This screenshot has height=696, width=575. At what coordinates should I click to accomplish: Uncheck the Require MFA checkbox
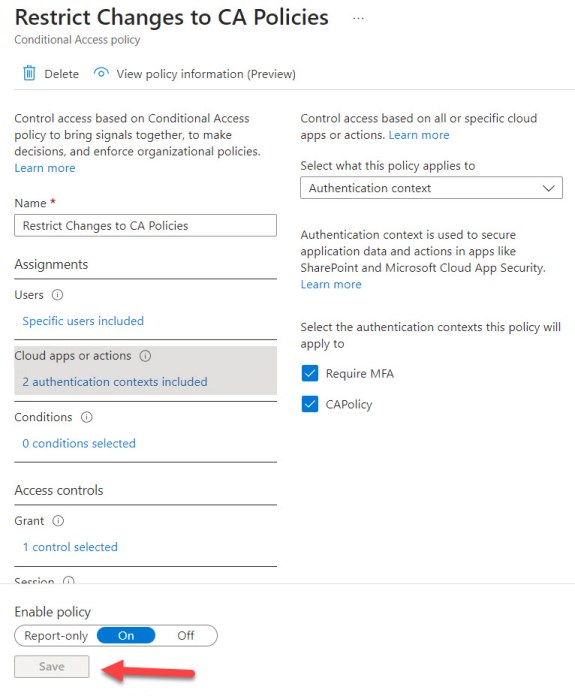(309, 373)
